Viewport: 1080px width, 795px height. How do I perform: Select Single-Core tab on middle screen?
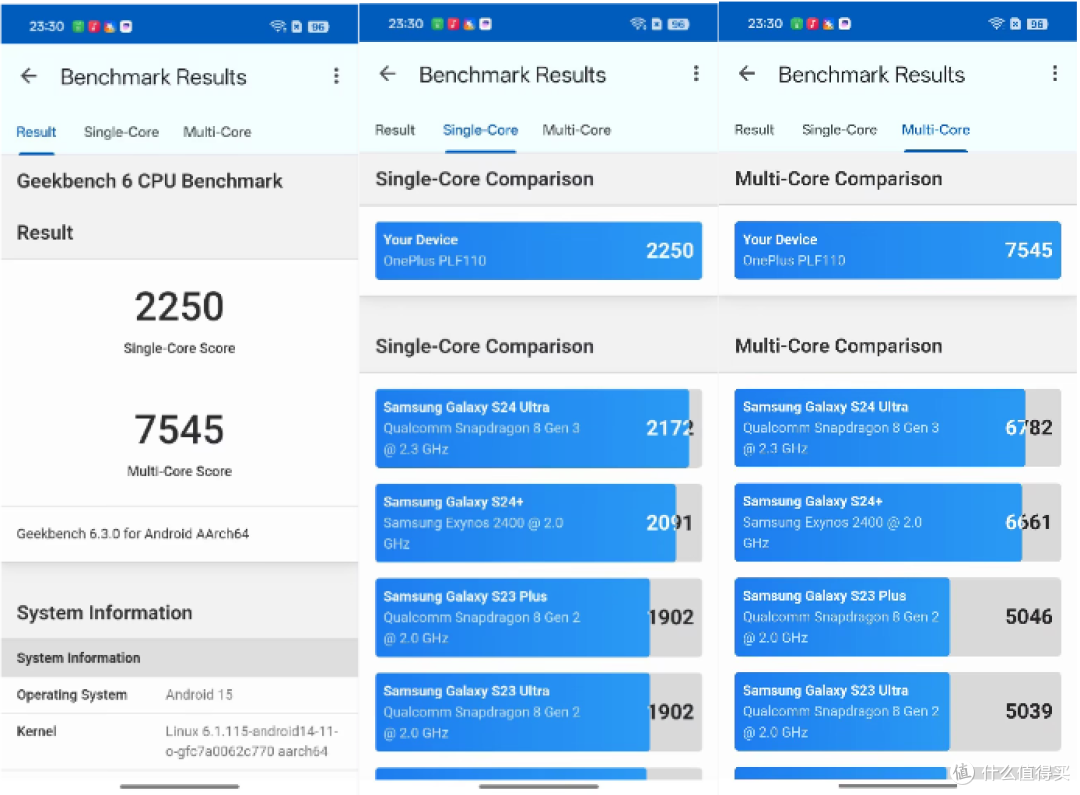(x=480, y=130)
